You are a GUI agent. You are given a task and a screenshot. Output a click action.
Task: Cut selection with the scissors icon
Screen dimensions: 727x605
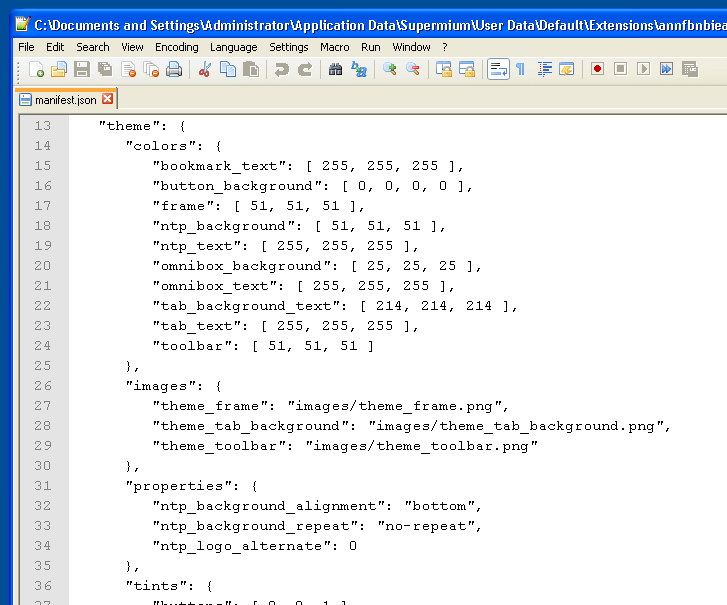[205, 69]
